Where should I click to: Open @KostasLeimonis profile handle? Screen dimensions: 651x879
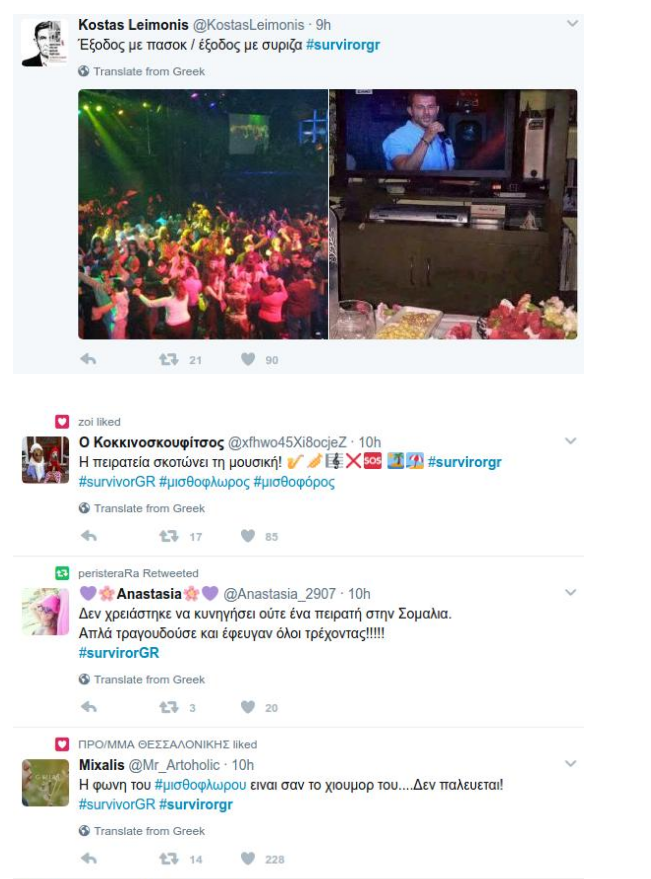click(x=248, y=25)
